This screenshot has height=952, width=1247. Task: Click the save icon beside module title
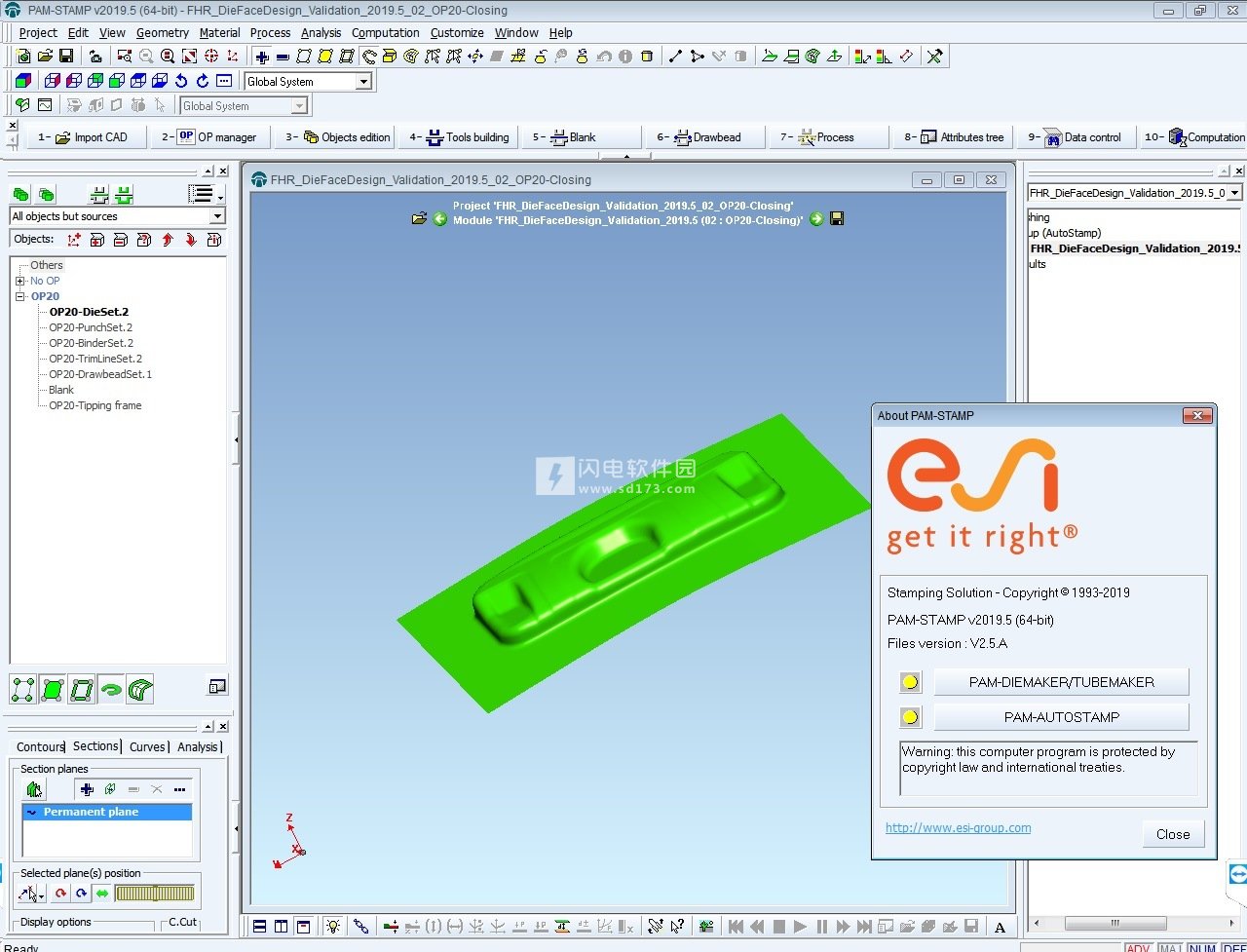(x=837, y=219)
